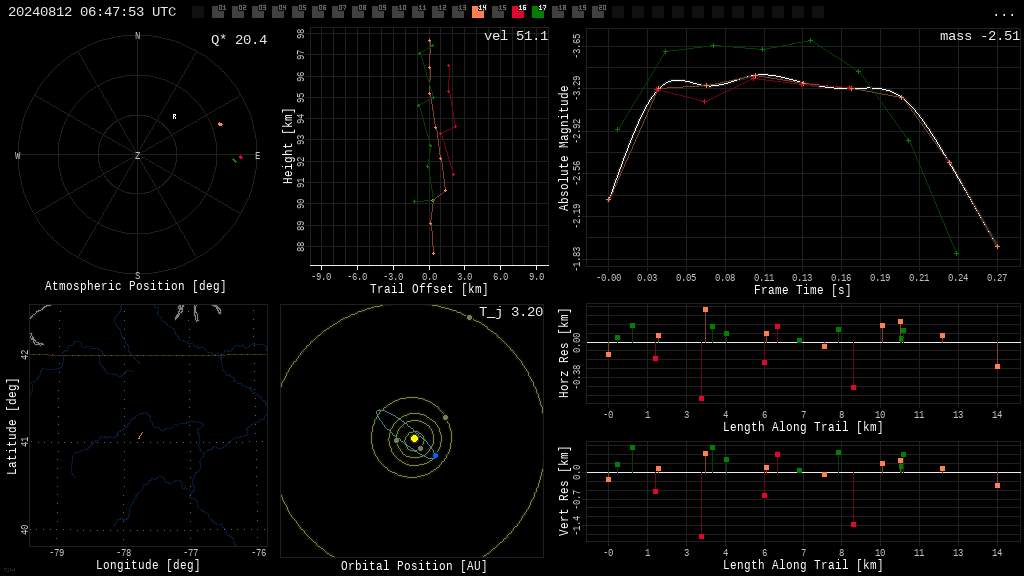
Task: Toggle the gray station 05 box
Action: click(x=299, y=11)
